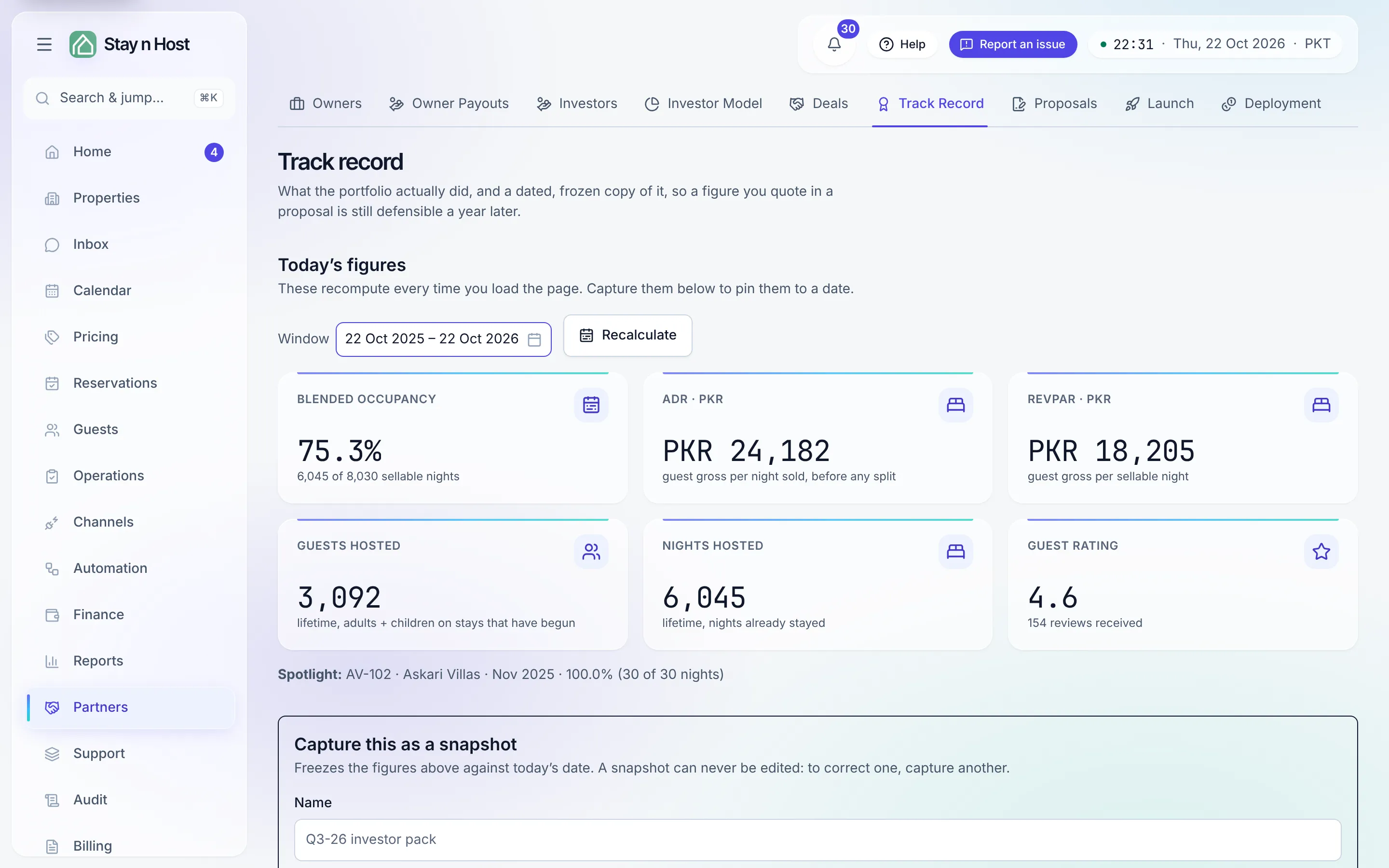1389x868 pixels.
Task: Switch to the Owner Payouts tab
Action: [449, 103]
